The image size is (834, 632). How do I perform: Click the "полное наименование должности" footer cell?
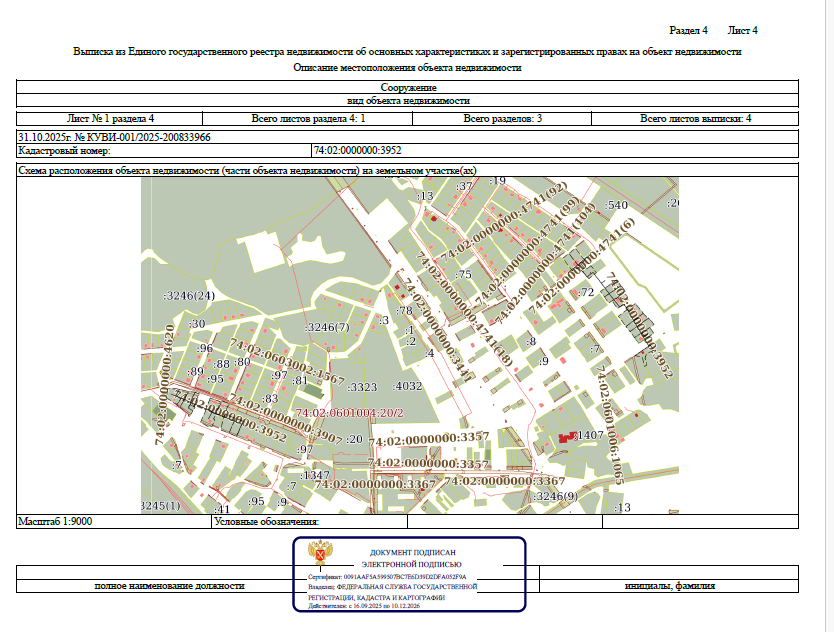click(169, 586)
